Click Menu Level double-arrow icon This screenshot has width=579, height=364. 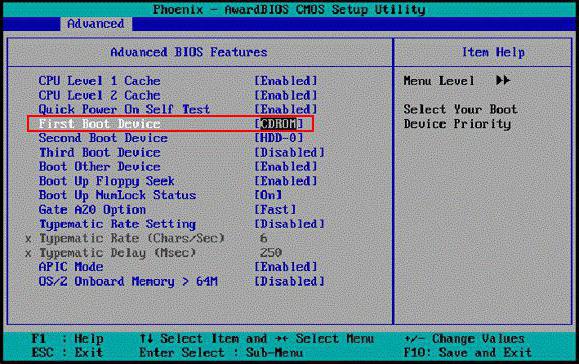pos(503,80)
